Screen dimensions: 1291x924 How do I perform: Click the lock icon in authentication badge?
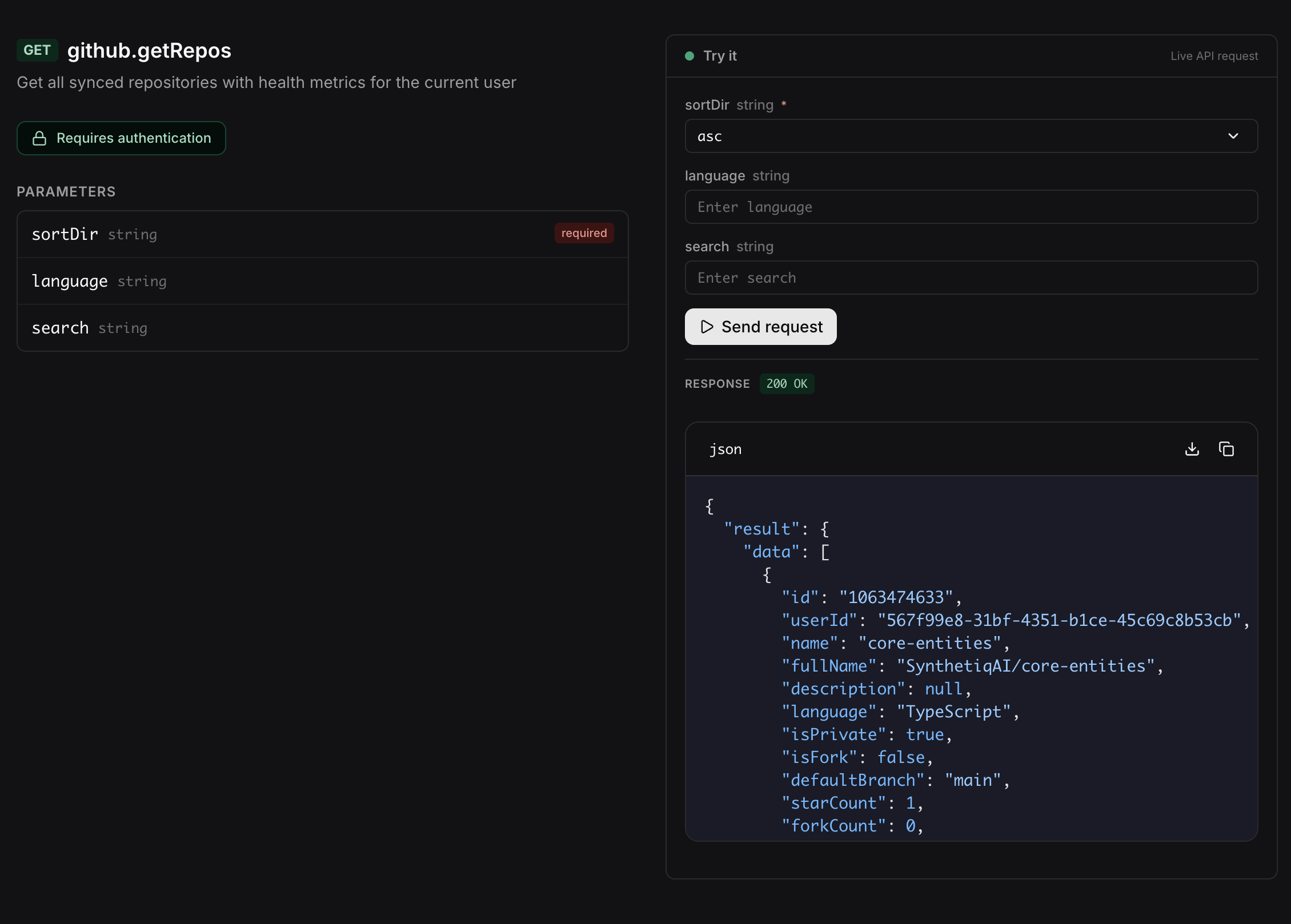pos(39,138)
